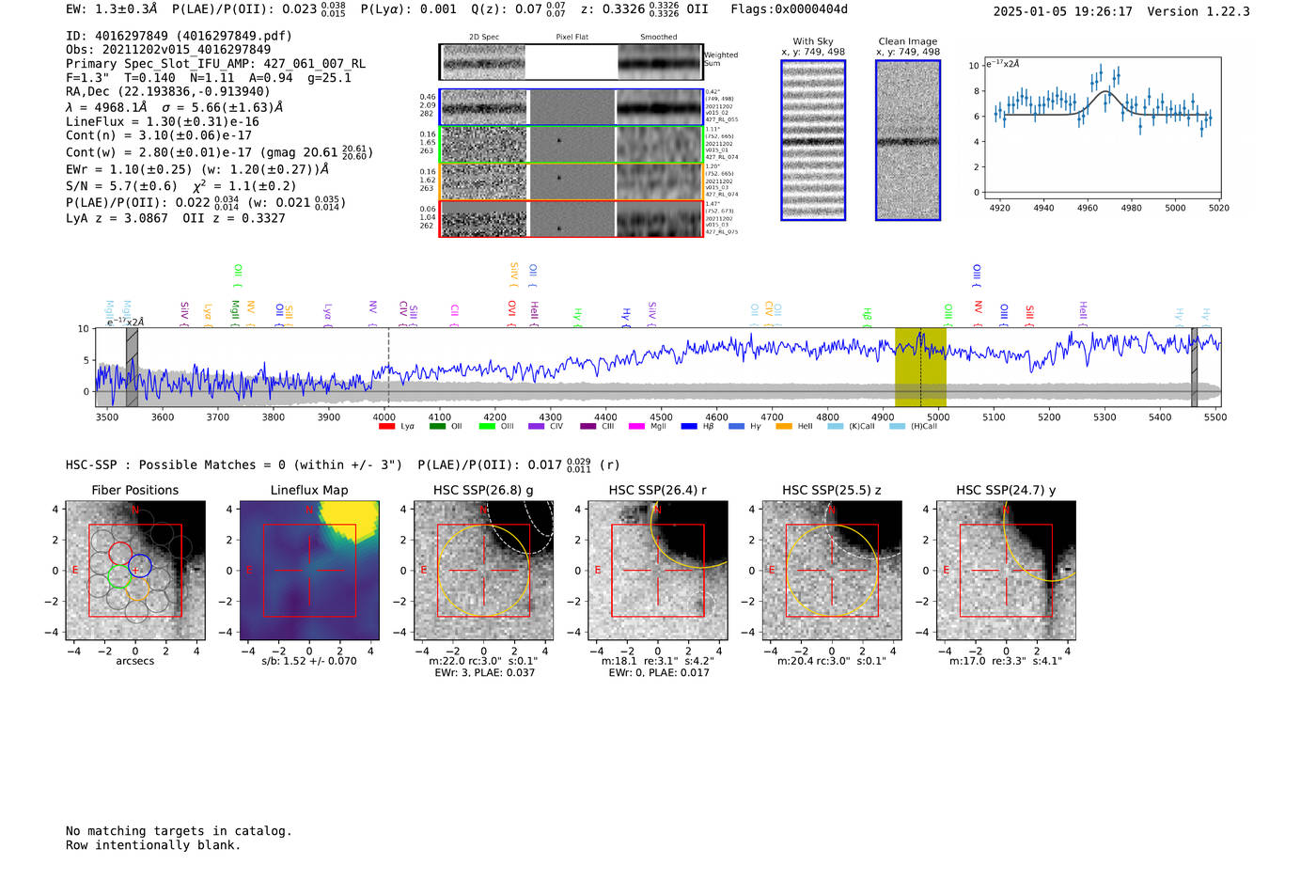Select the orange HeII legend swatch

pos(784,426)
